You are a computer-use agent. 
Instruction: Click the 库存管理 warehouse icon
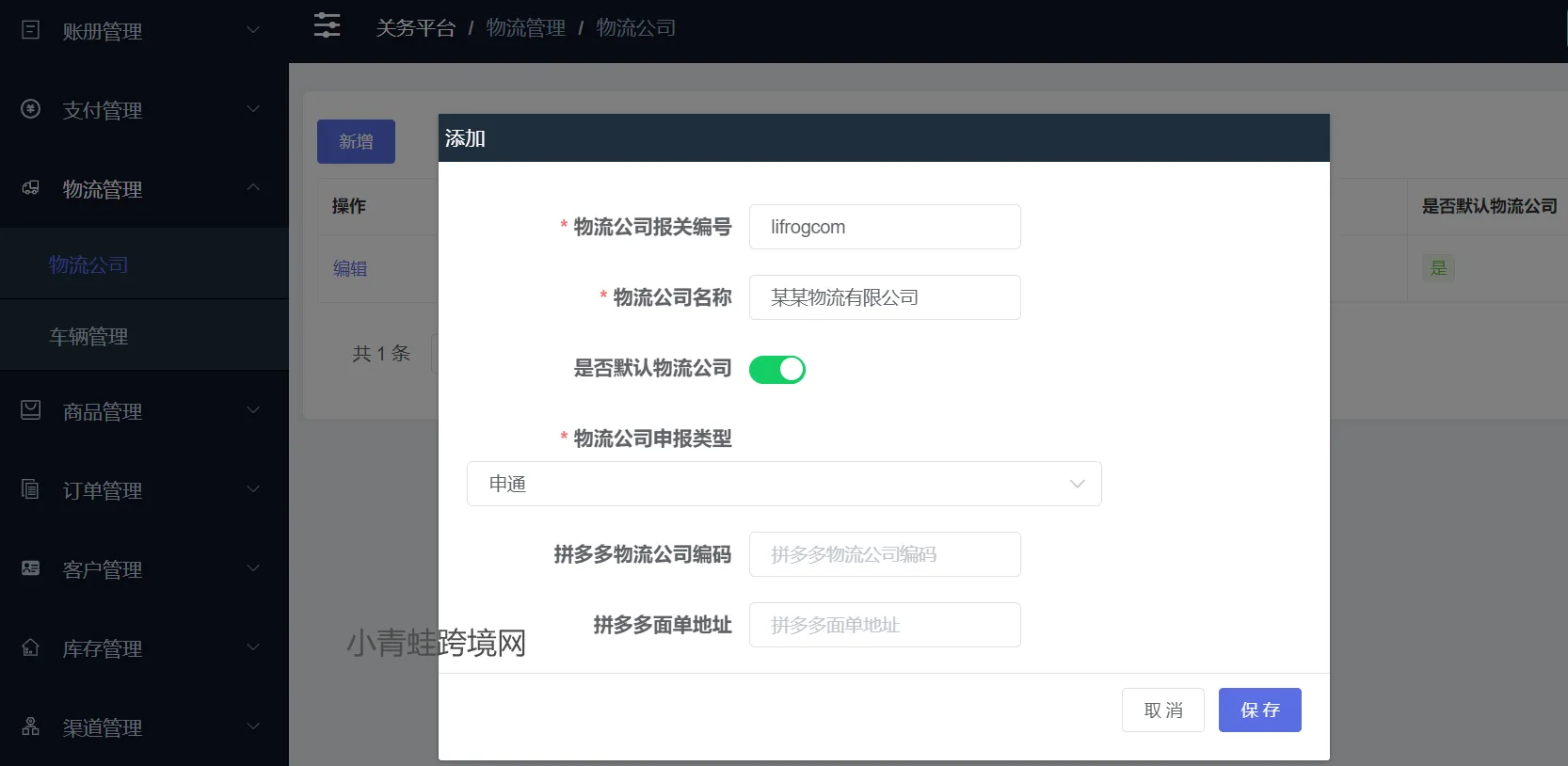pyautogui.click(x=30, y=647)
